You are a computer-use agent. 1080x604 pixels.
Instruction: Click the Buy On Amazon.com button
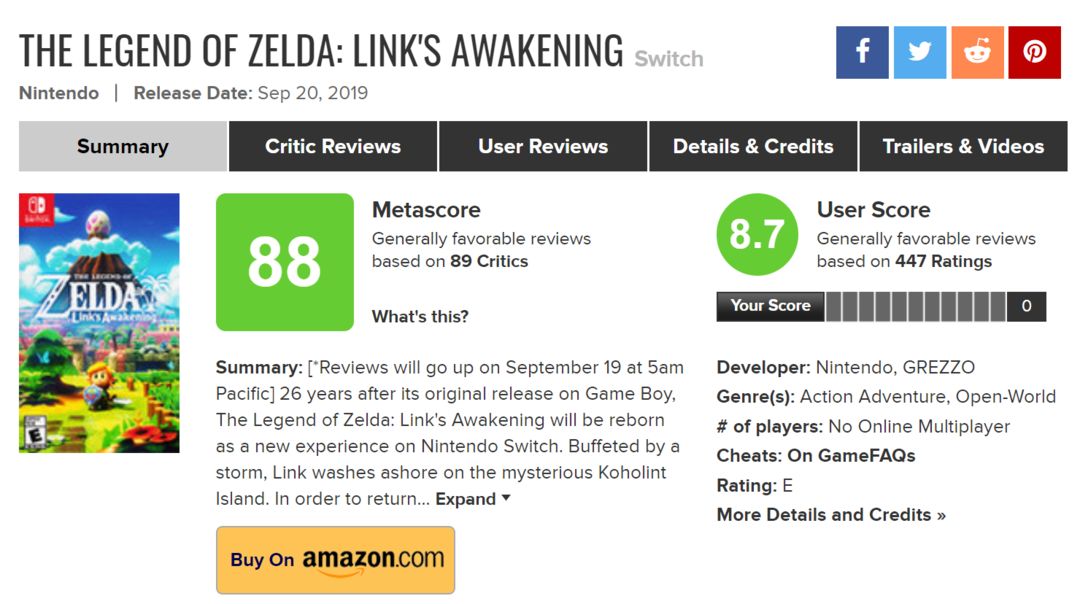(x=335, y=560)
